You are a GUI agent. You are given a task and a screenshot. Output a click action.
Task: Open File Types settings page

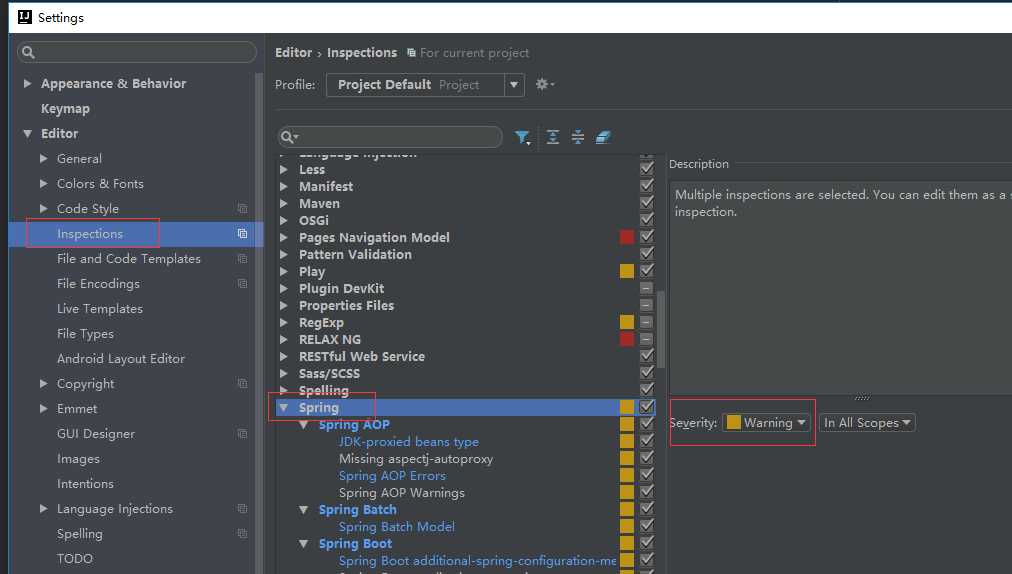point(85,334)
